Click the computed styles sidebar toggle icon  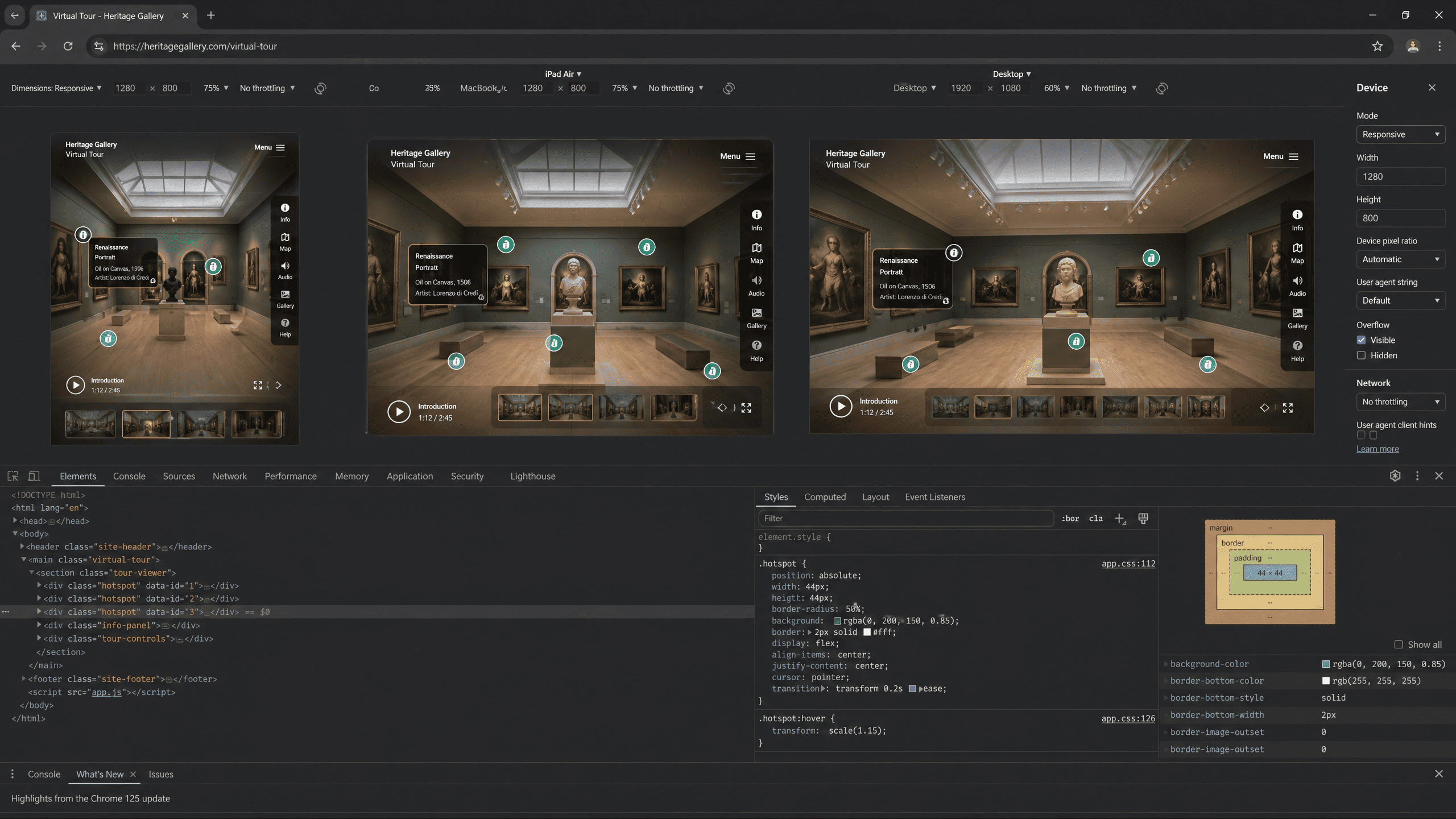pyautogui.click(x=1143, y=518)
